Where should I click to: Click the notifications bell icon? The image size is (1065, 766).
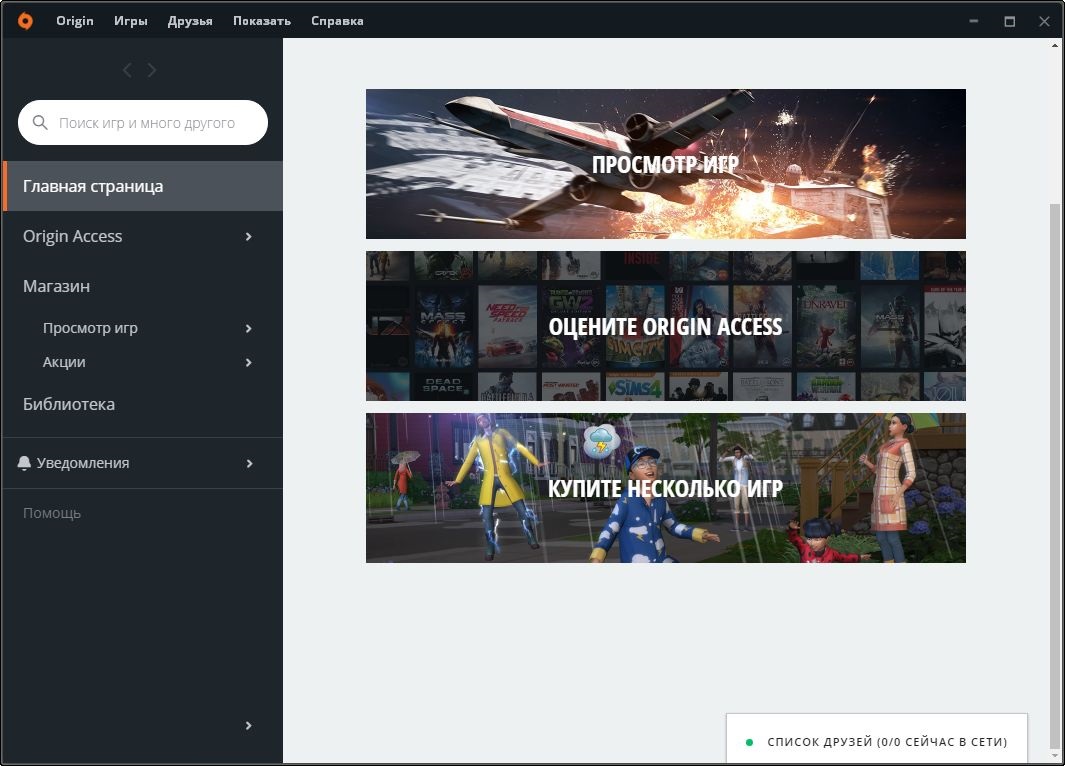(x=24, y=463)
